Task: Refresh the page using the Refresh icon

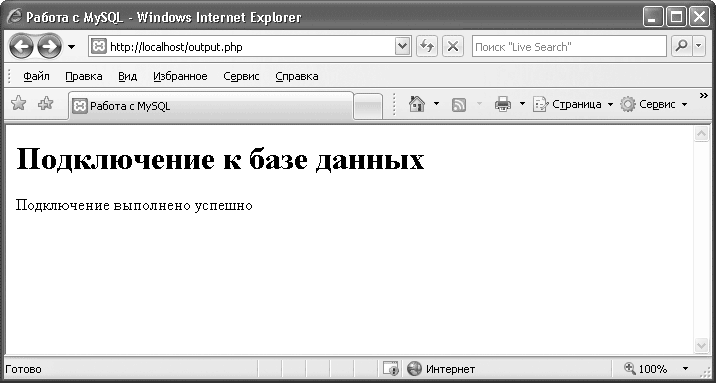Action: [427, 47]
